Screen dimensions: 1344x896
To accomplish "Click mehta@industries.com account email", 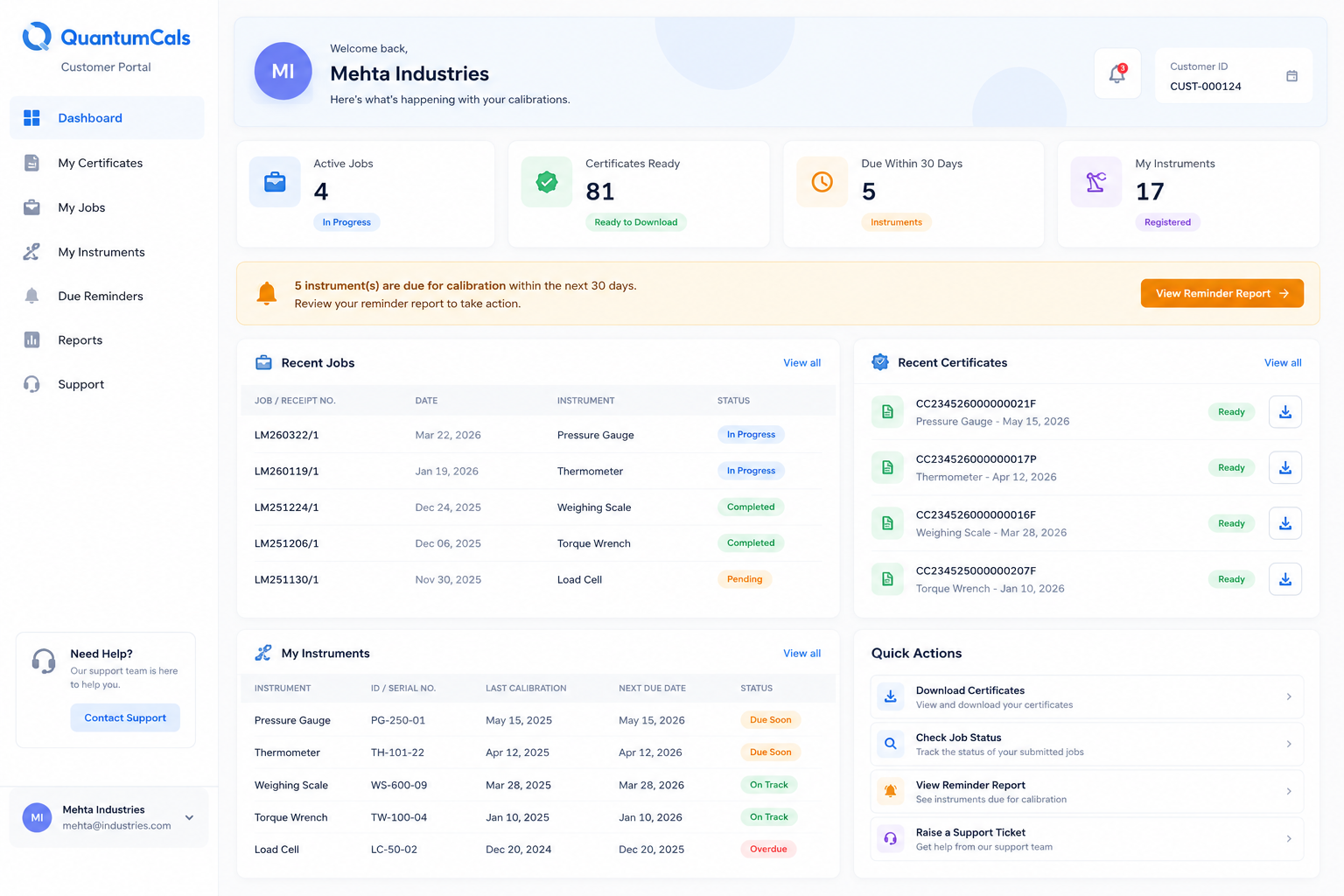I will [116, 826].
